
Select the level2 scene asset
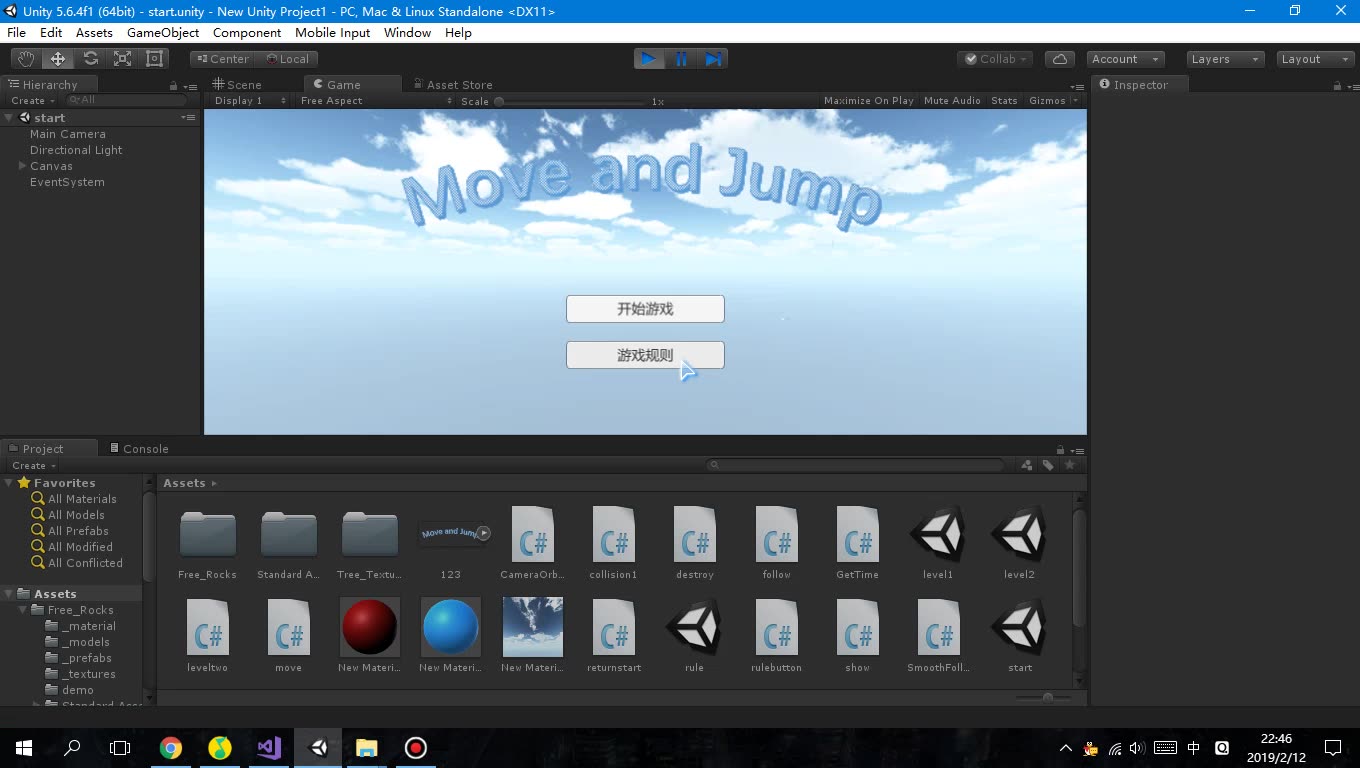pos(1019,542)
